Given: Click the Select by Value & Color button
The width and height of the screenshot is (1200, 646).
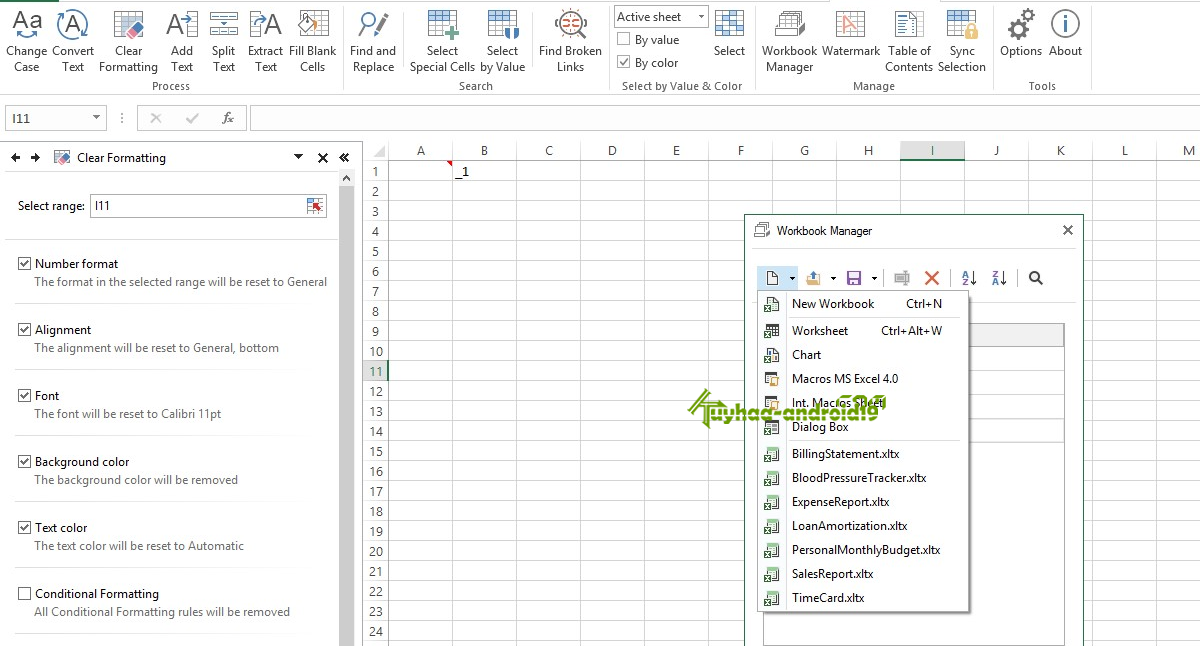Looking at the screenshot, I should (729, 34).
